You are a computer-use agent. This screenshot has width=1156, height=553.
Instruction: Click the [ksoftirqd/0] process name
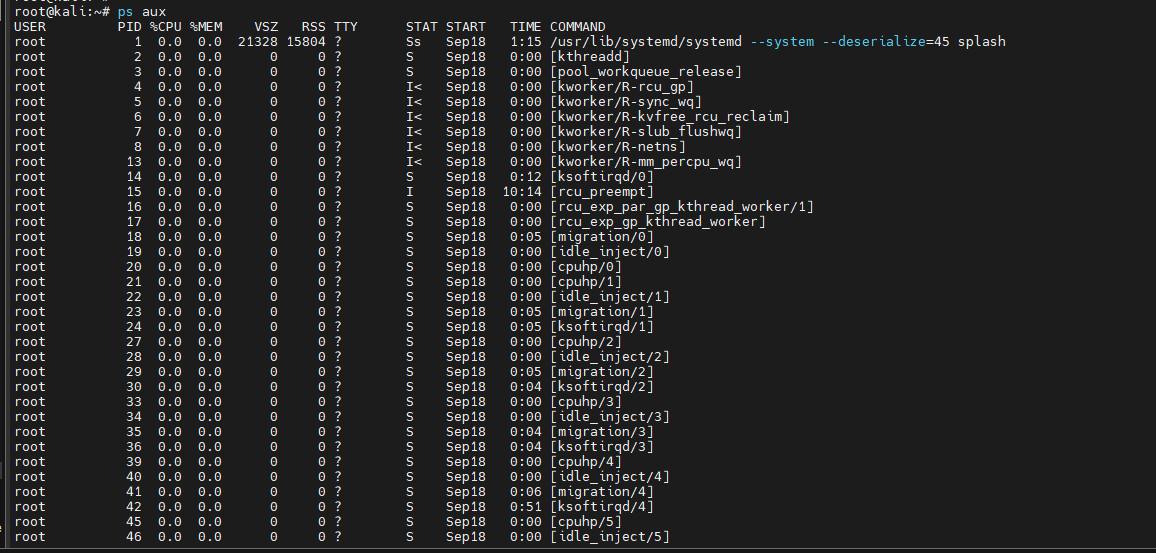click(602, 176)
